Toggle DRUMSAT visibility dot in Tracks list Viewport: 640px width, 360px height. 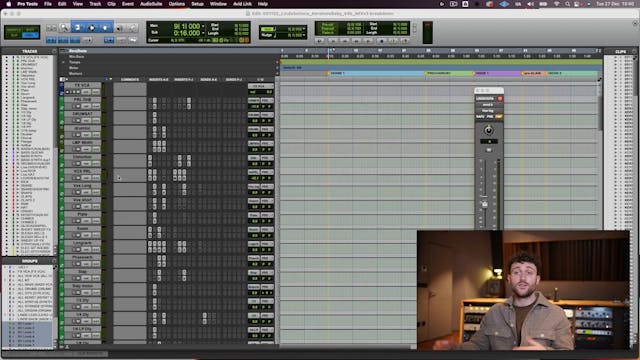7,64
